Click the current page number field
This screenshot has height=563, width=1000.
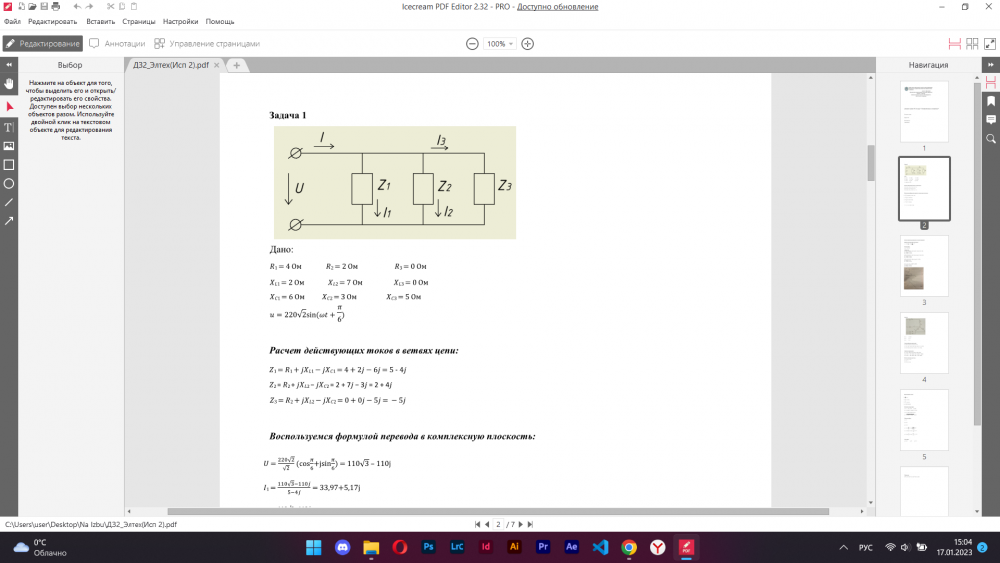pyautogui.click(x=498, y=524)
